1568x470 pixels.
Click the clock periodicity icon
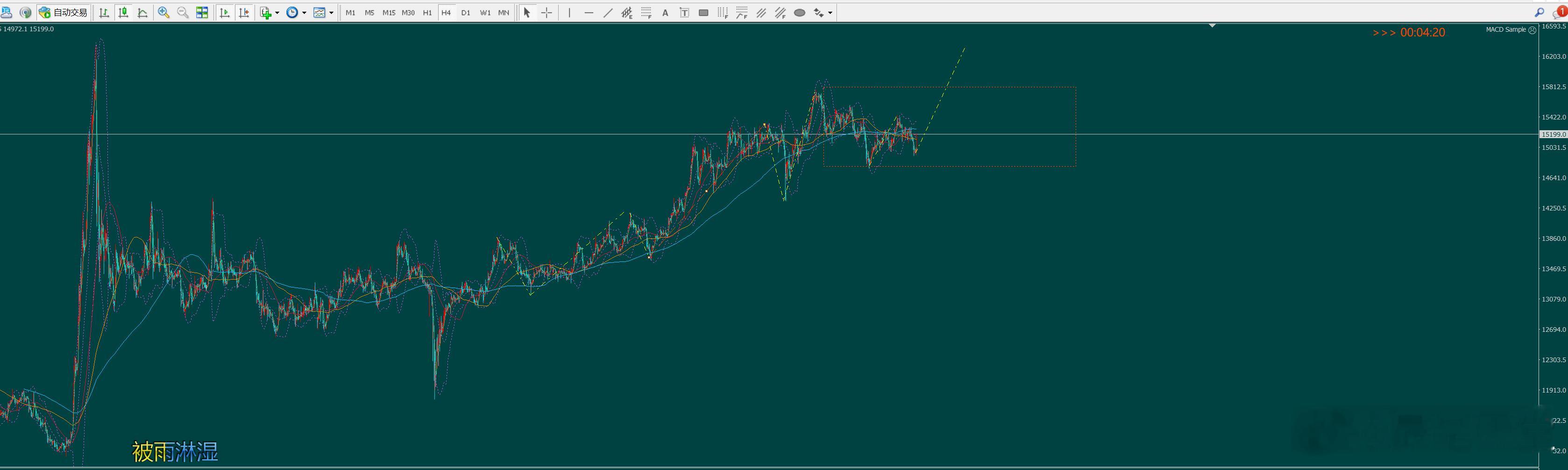pyautogui.click(x=292, y=12)
